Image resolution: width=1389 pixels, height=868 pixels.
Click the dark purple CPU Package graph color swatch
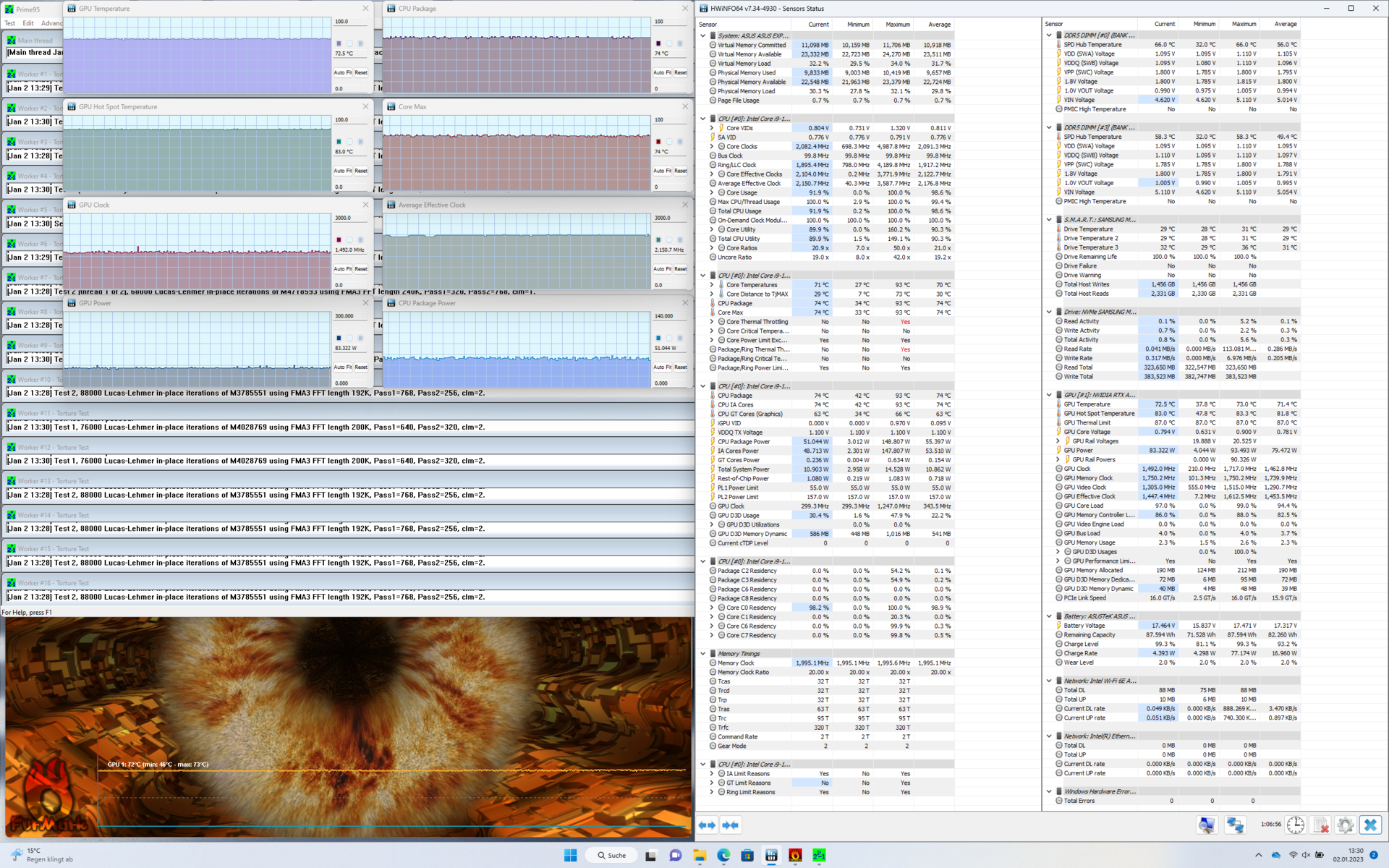(x=658, y=43)
